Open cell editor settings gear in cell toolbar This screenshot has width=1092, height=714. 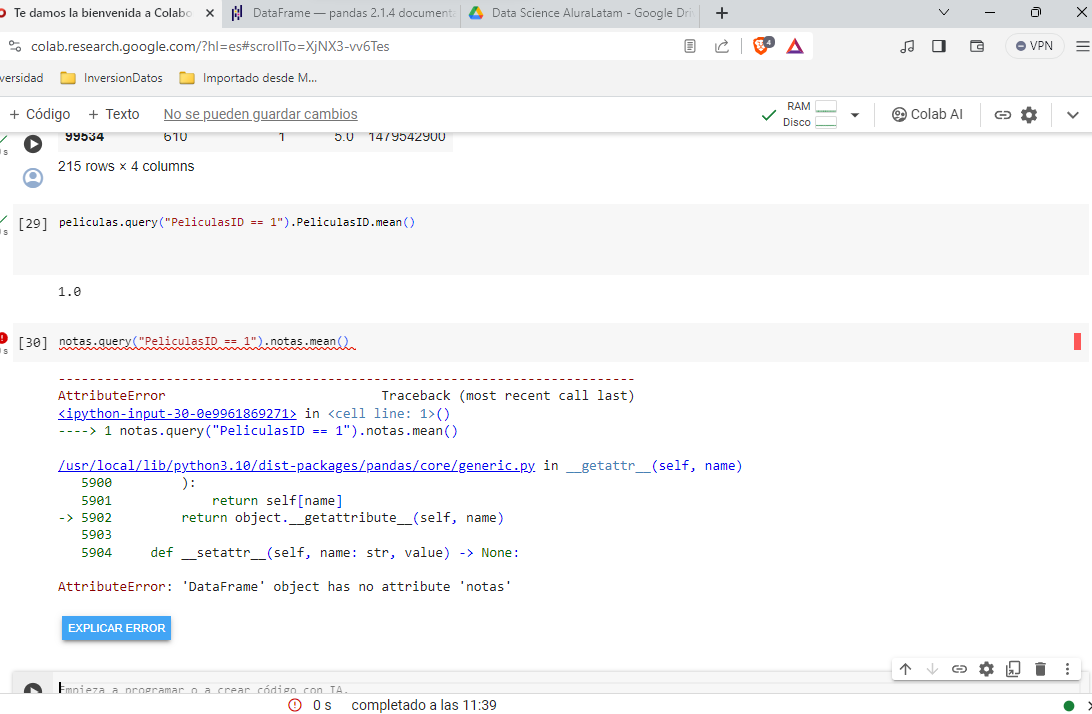tap(986, 669)
